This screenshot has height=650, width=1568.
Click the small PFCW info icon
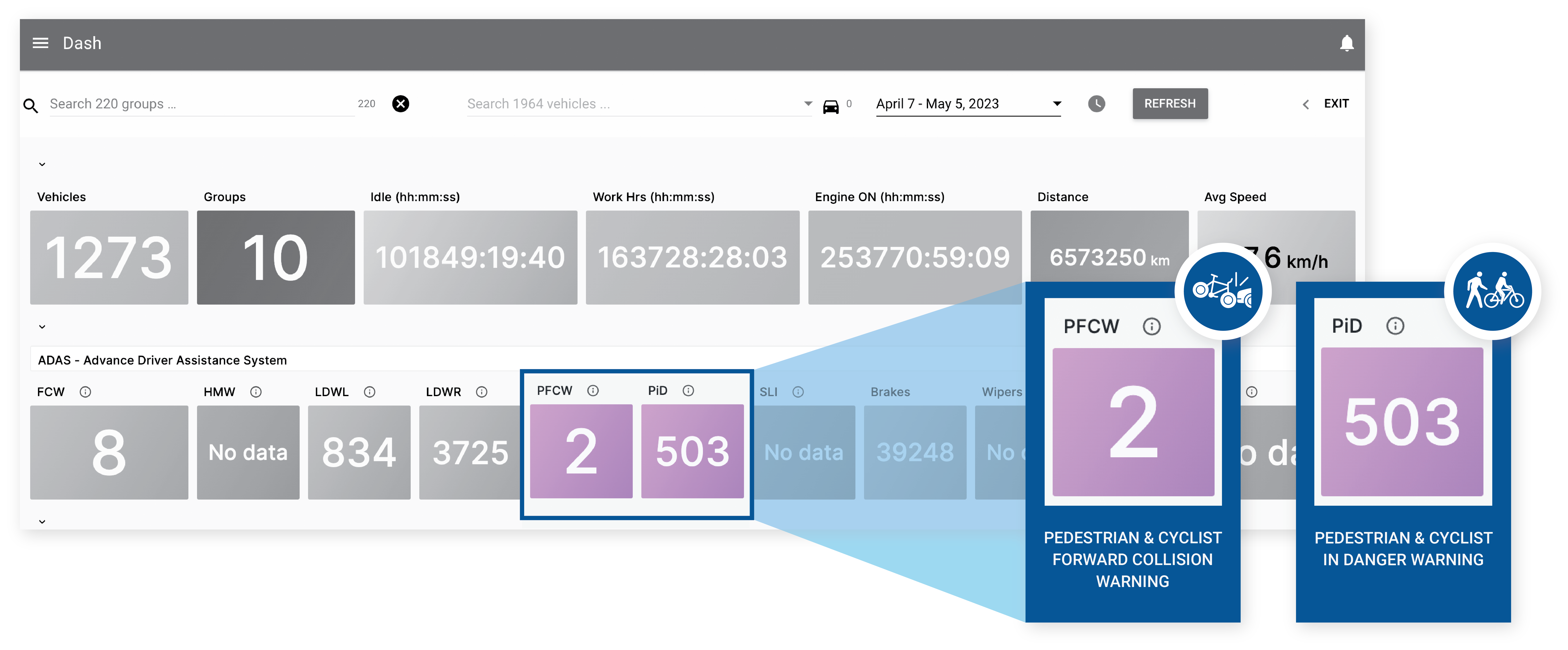[x=593, y=391]
